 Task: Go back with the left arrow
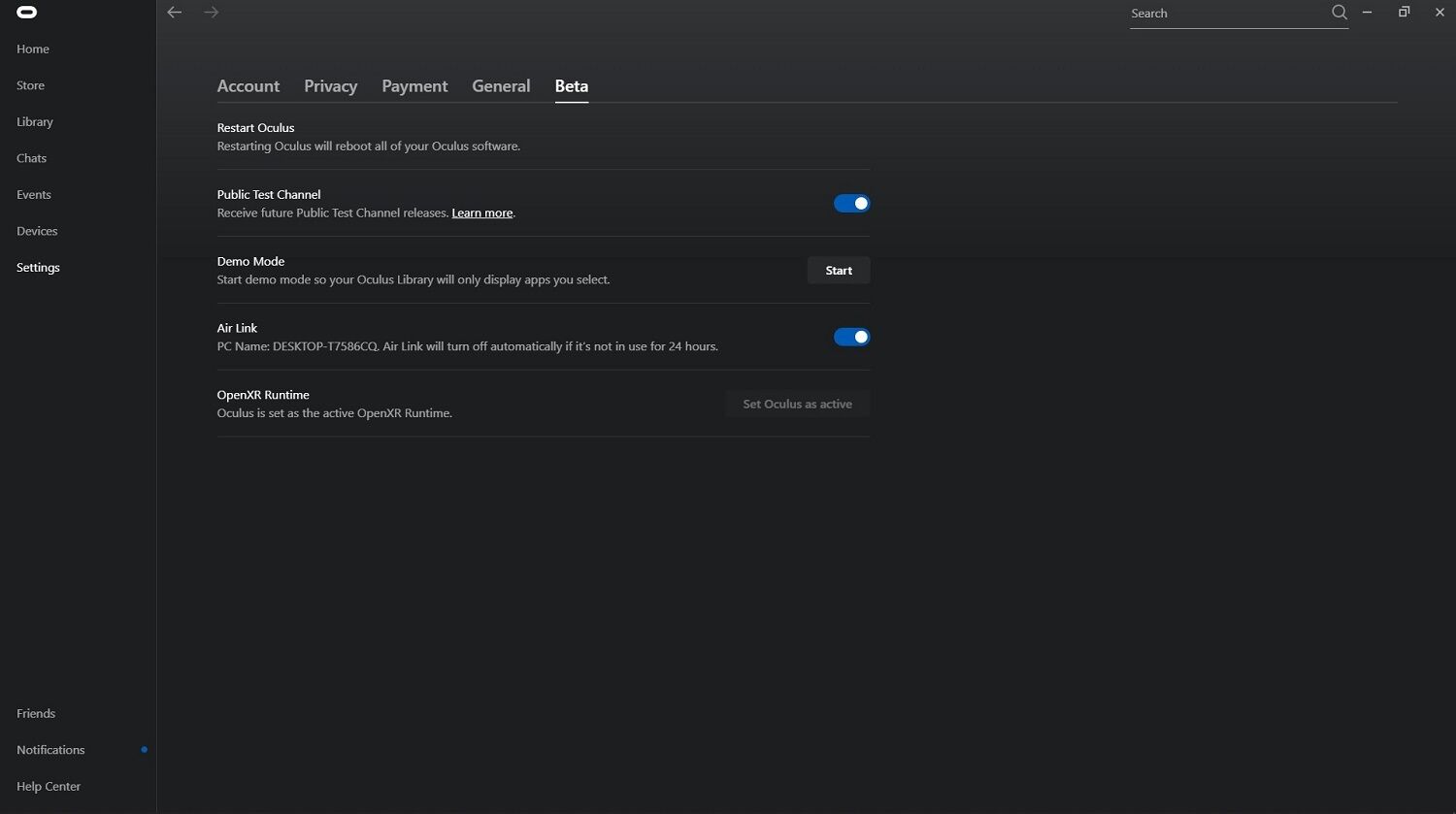pos(175,13)
